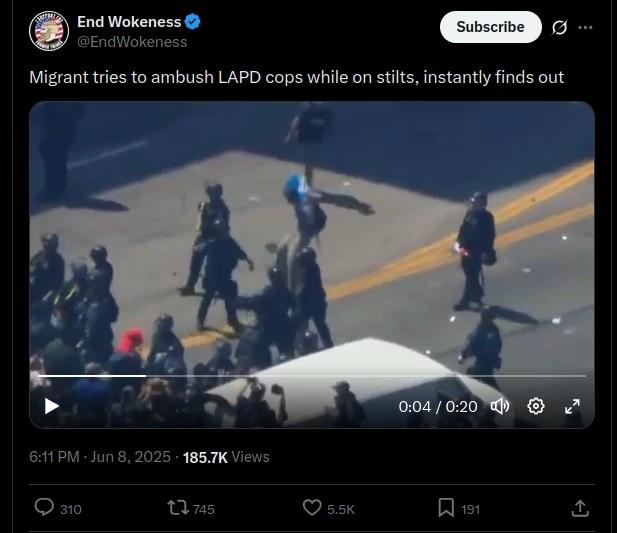Open the Grok explain icon

(559, 27)
